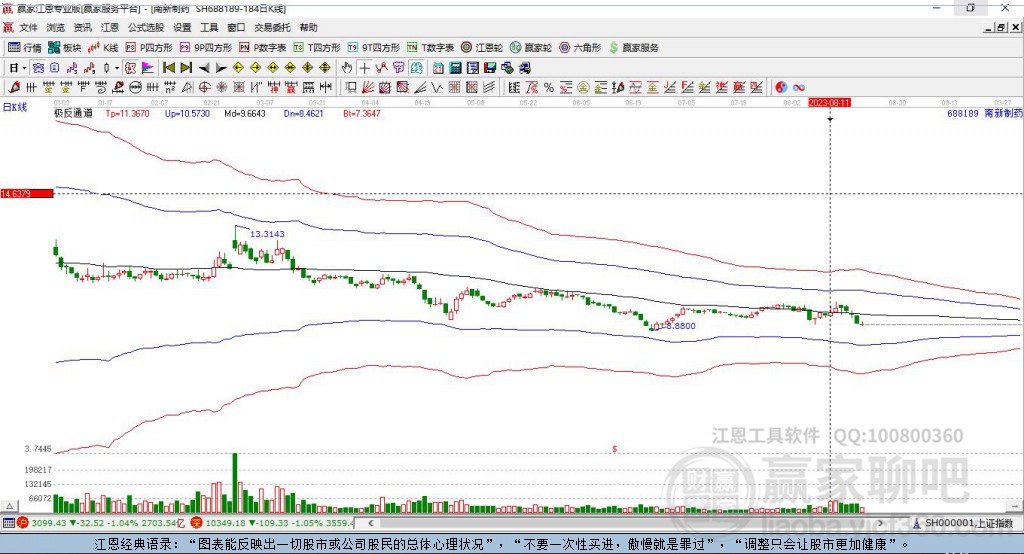Click the grid icon in status bar
This screenshot has width=1024, height=554.
pos(8,523)
